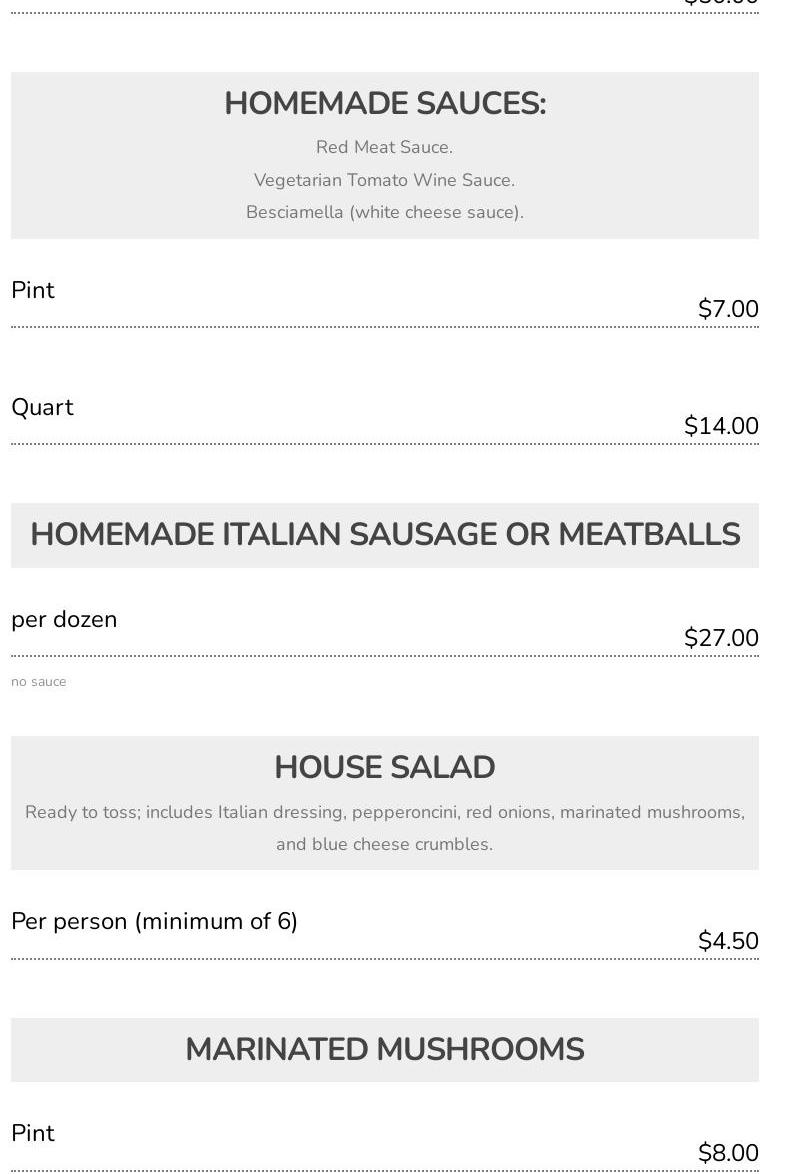Select the Pint option under Homemade Sauces
The height and width of the screenshot is (1174, 785).
pyautogui.click(x=33, y=290)
